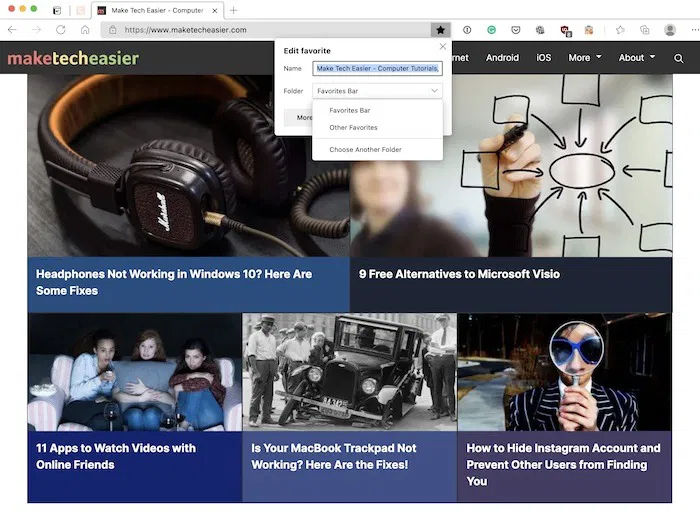
Task: Expand the About menu in site navigation
Action: (x=637, y=58)
